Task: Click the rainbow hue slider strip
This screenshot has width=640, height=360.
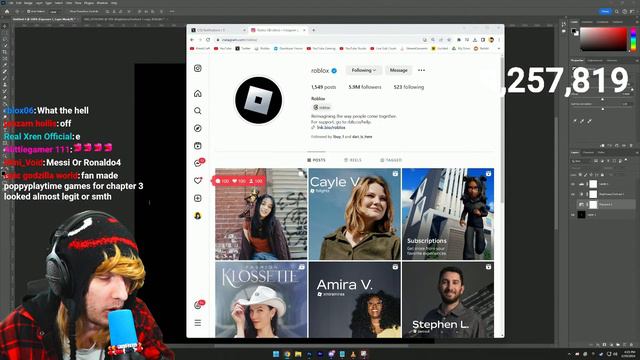Action: point(633,39)
